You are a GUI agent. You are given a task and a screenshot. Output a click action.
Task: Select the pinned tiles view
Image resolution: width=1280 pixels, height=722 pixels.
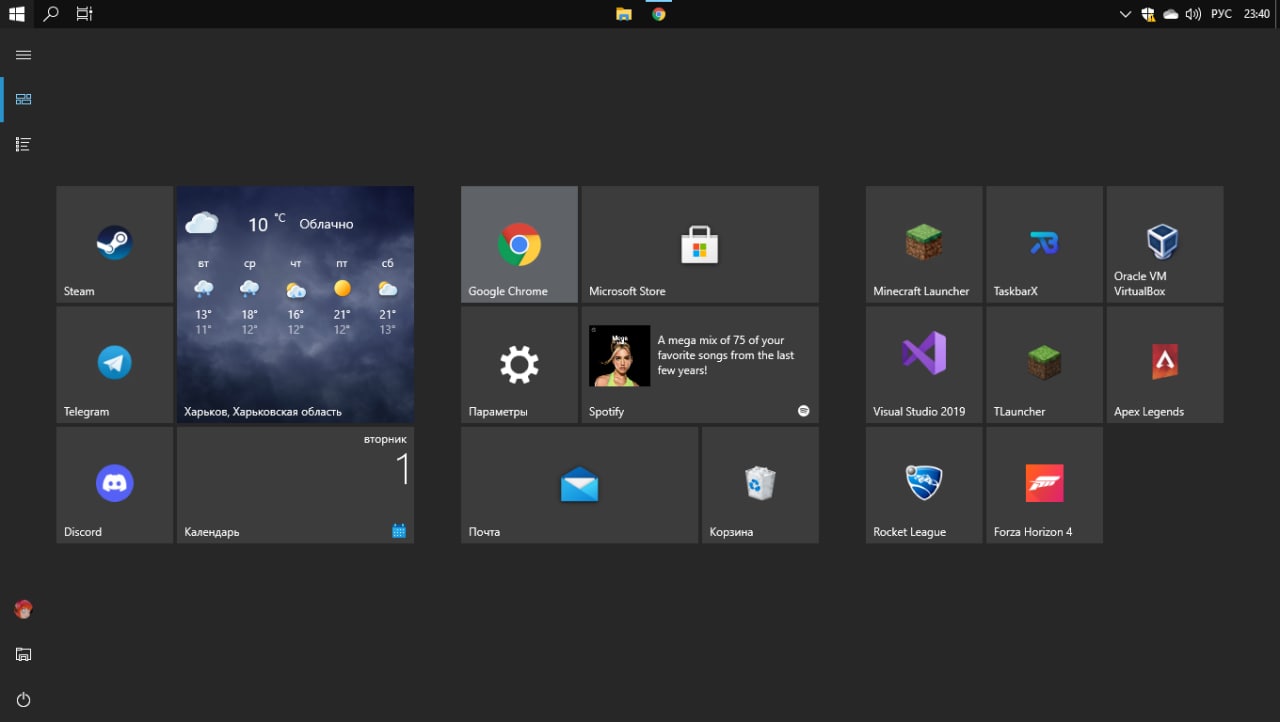(24, 99)
